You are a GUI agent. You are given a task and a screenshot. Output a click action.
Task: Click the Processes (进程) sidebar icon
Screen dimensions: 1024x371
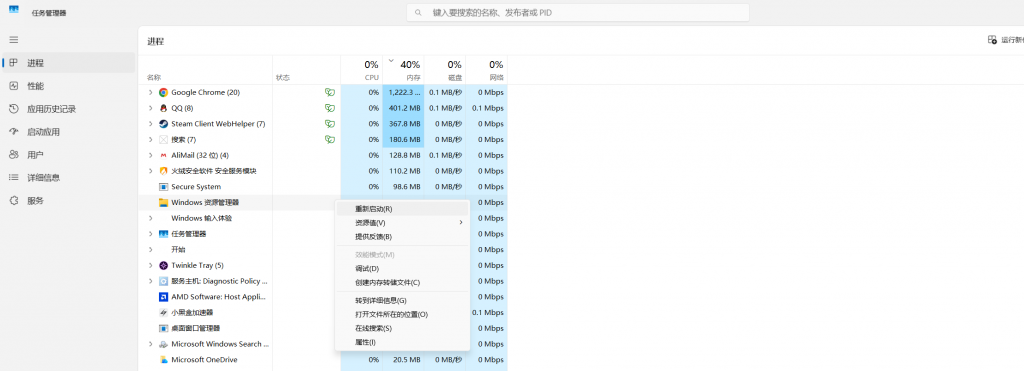point(14,63)
